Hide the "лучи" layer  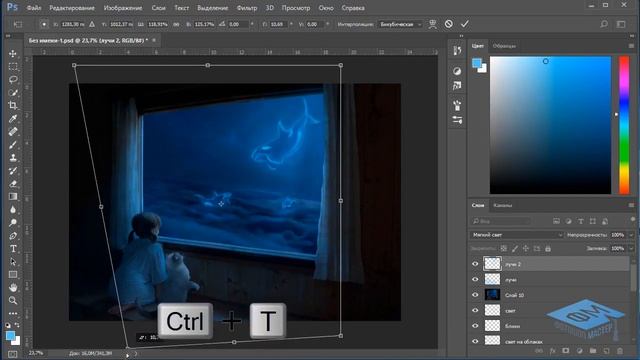475,280
